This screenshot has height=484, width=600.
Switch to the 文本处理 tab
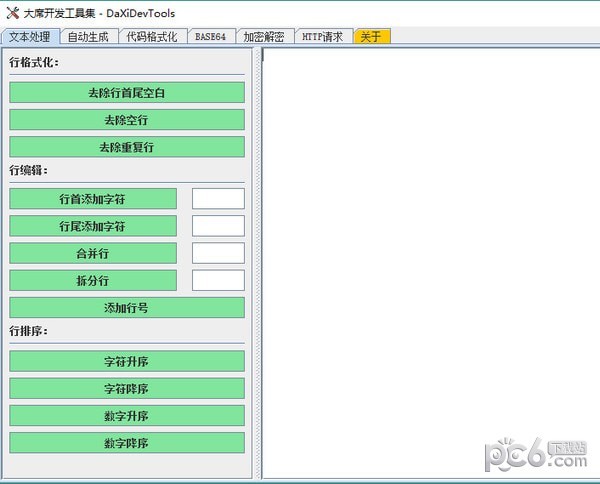(30, 37)
